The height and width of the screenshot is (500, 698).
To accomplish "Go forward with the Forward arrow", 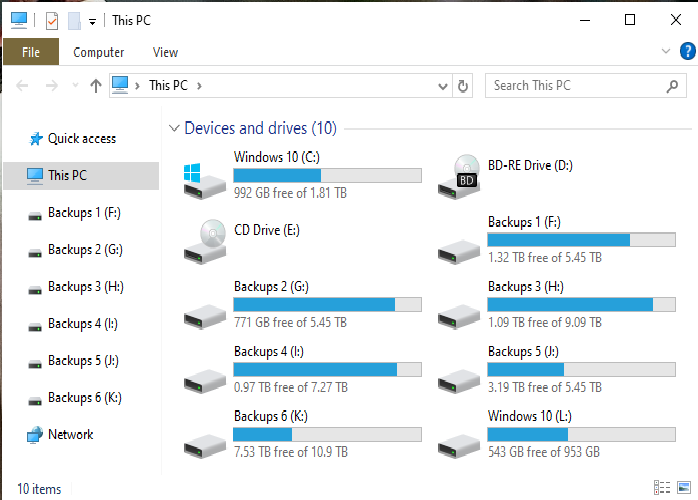I will (52, 85).
